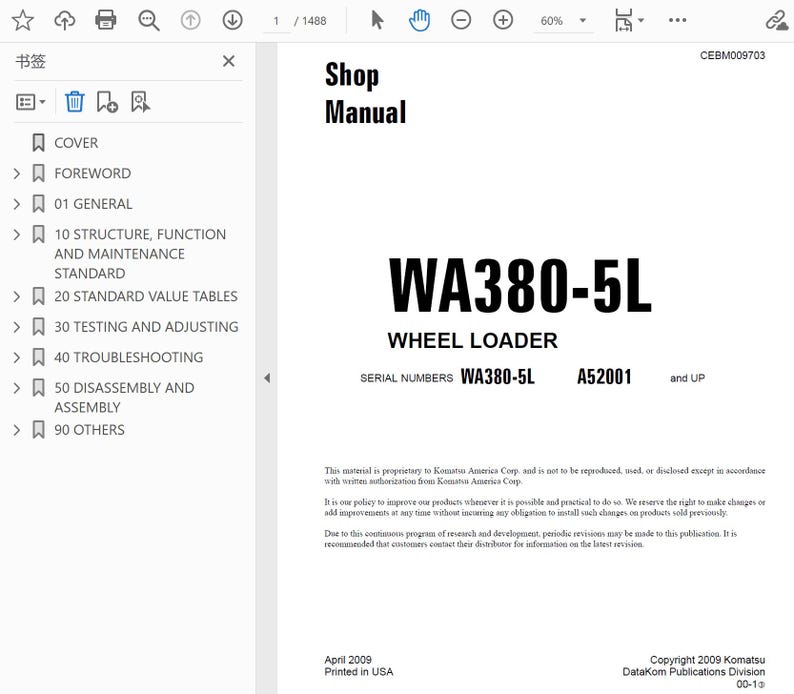Click the share link cloud icon
The image size is (794, 694).
(777, 21)
